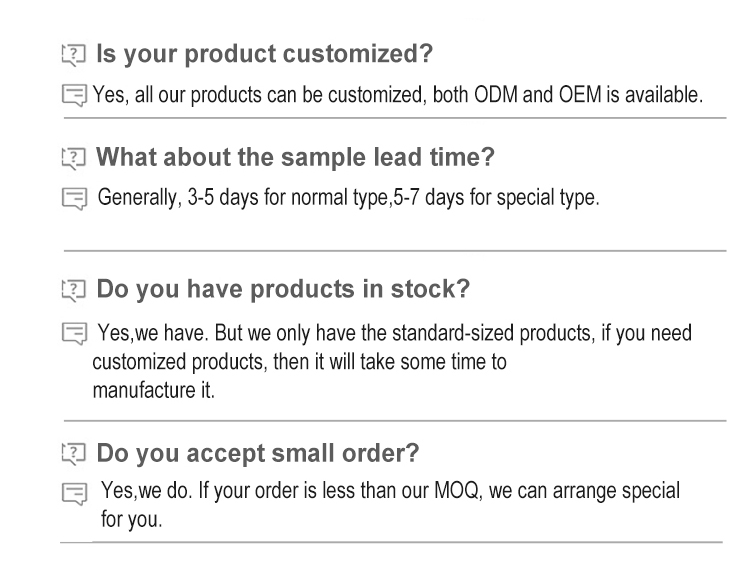Click the divider line below the customized answer
This screenshot has height=584, width=750.
400,118
